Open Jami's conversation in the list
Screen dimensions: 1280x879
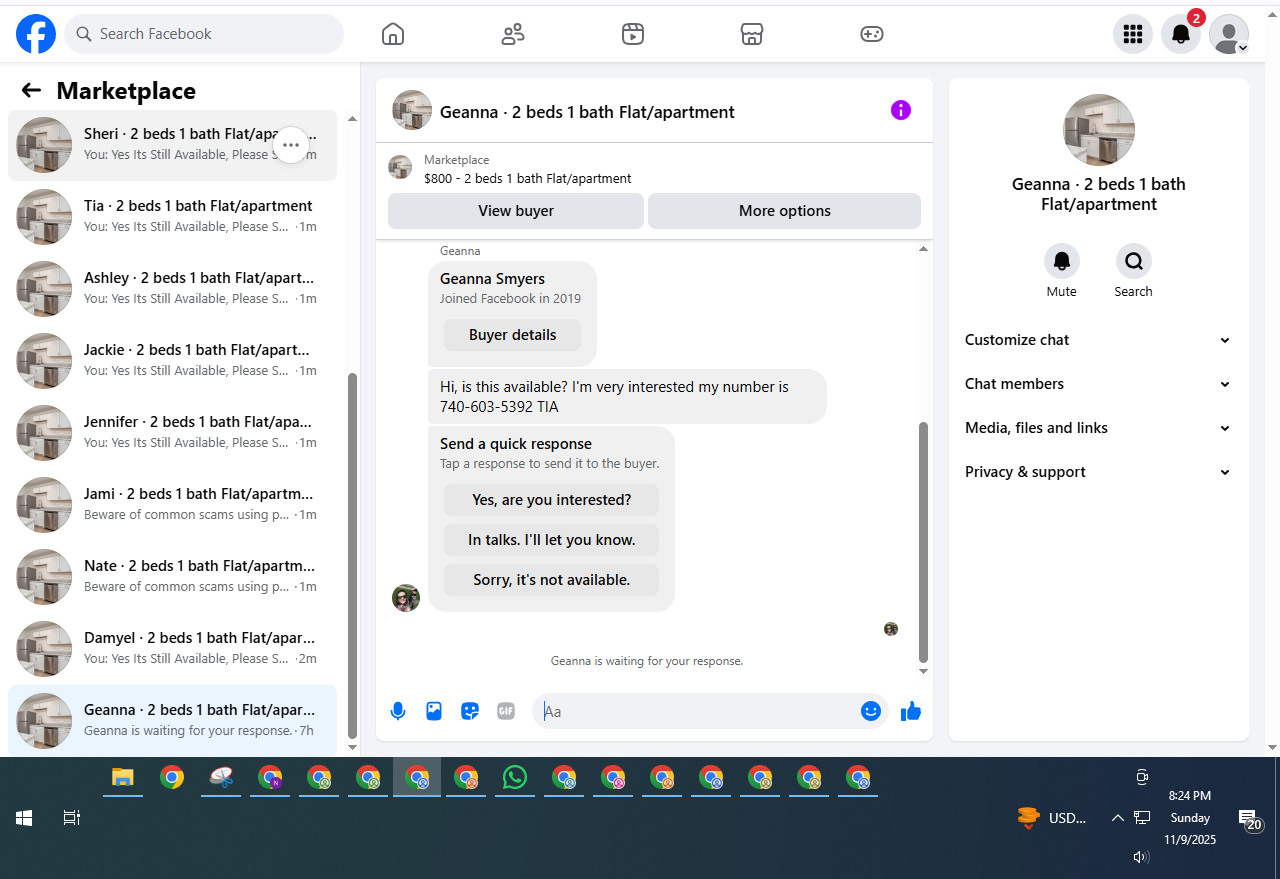172,505
